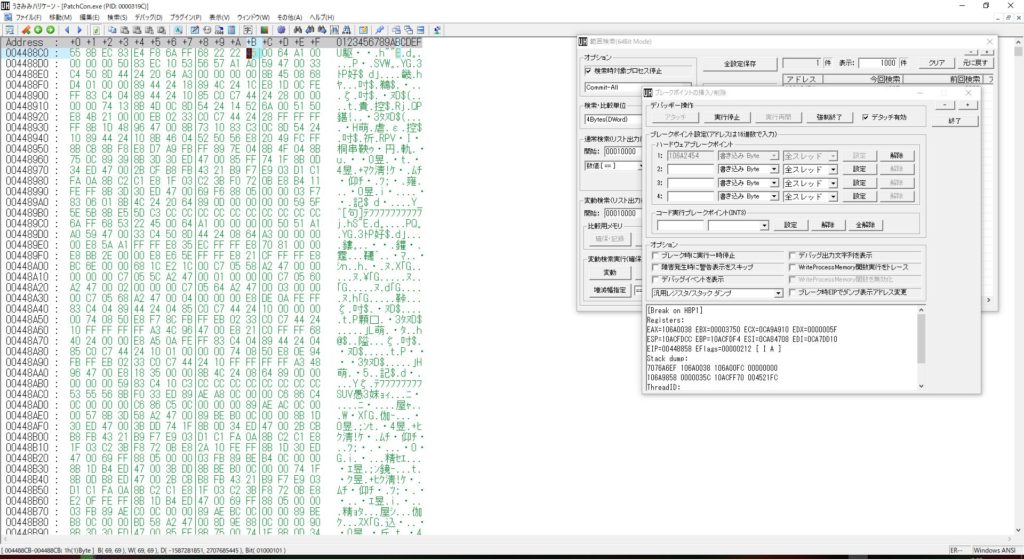
Task: Click the app icon left of the File menu
Action: pyautogui.click(x=7, y=17)
